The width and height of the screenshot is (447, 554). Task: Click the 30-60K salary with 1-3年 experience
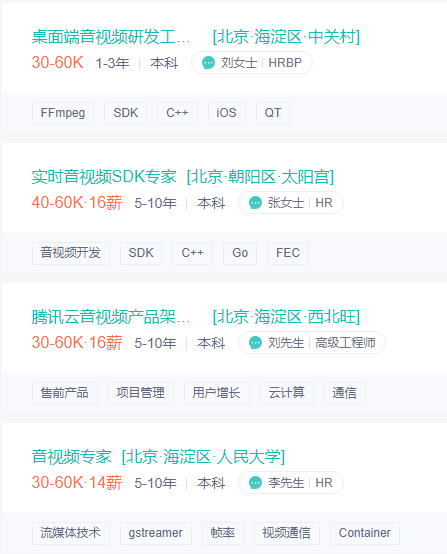pyautogui.click(x=58, y=63)
